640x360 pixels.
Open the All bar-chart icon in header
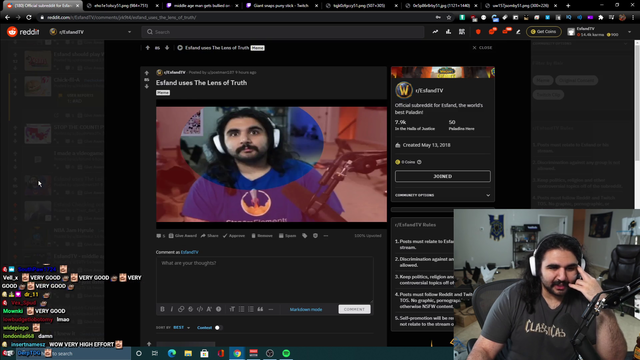[x=448, y=32]
